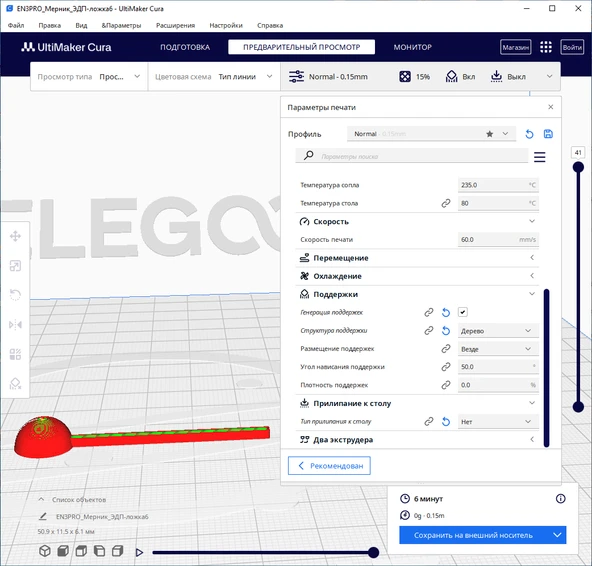Click the 'Рекомендован' button
The width and height of the screenshot is (592, 566).
point(329,466)
